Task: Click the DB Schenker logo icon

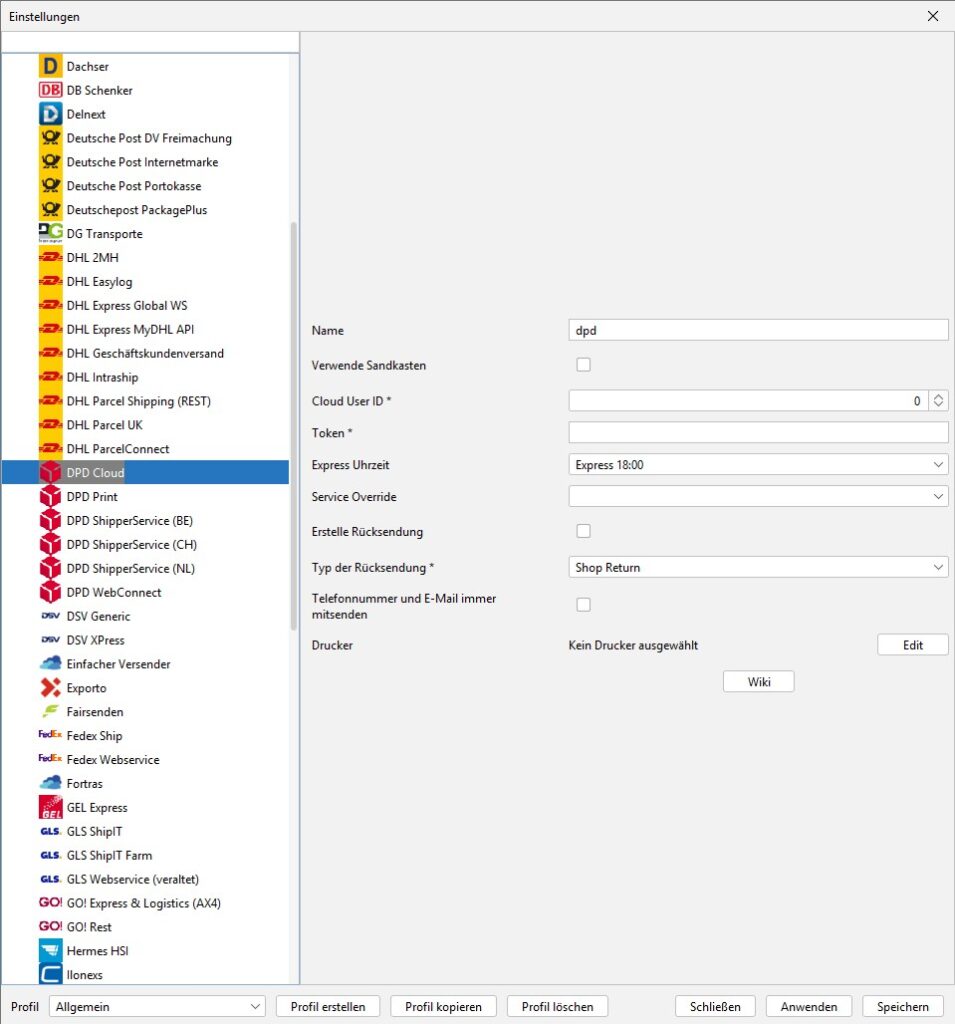Action: (50, 90)
